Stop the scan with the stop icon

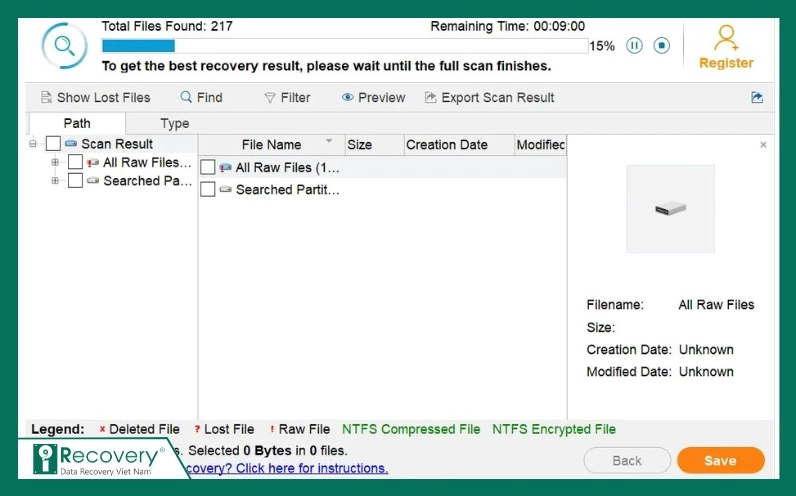pos(661,45)
